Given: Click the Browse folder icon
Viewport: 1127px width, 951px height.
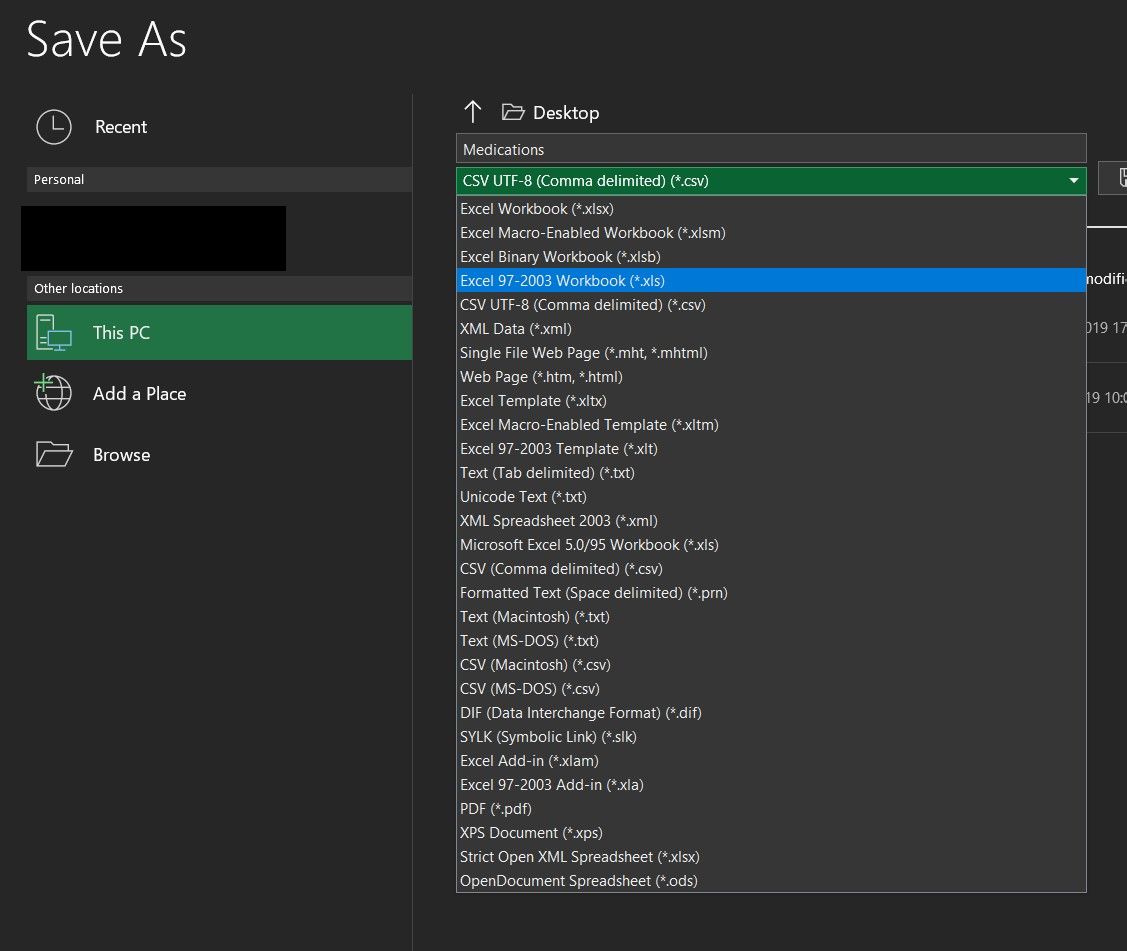Looking at the screenshot, I should tap(53, 455).
